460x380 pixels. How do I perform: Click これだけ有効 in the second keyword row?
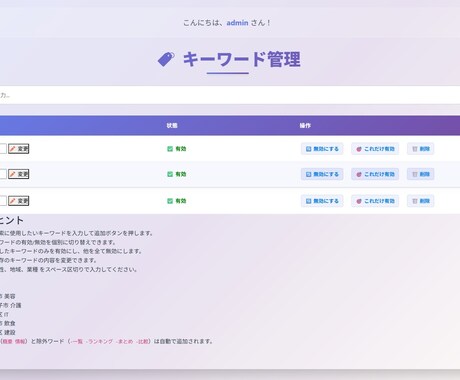(375, 174)
